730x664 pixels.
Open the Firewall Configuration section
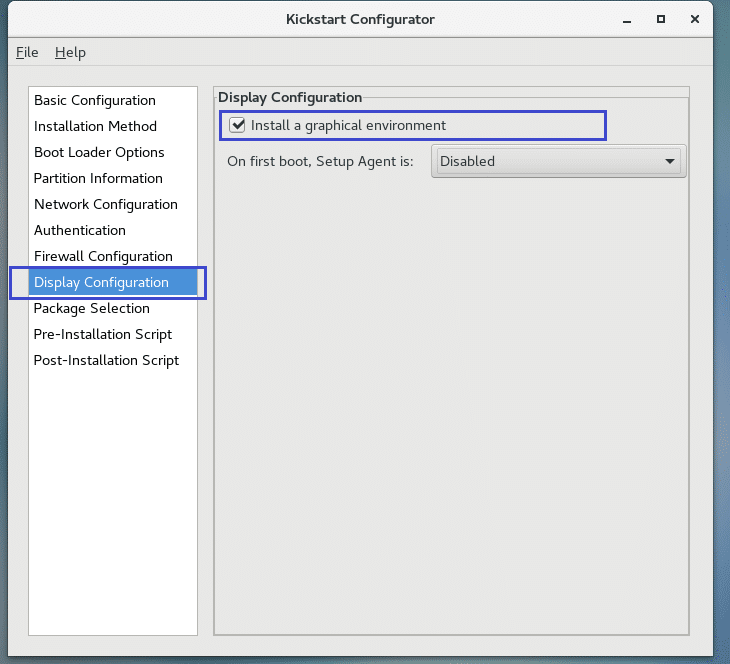point(103,256)
